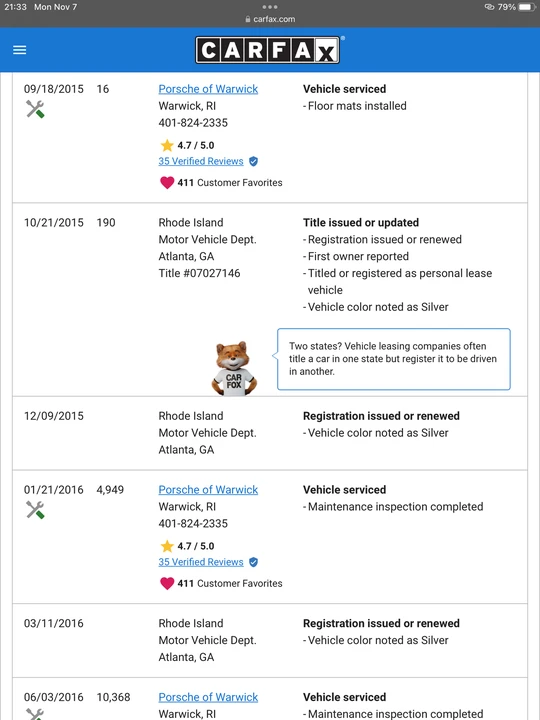Open Porsche of Warwick link dated 09/18/2015

coord(208,89)
